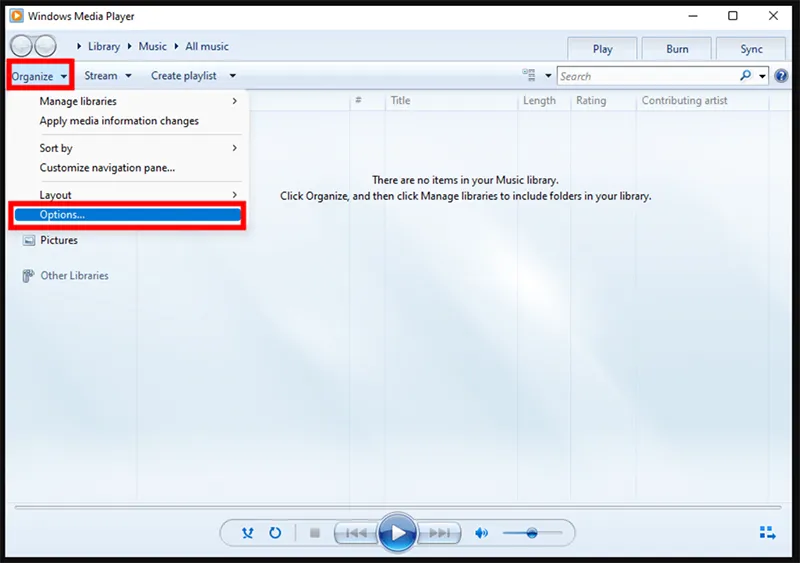This screenshot has height=563, width=800.
Task: Switch to the Play tab
Action: (x=602, y=49)
